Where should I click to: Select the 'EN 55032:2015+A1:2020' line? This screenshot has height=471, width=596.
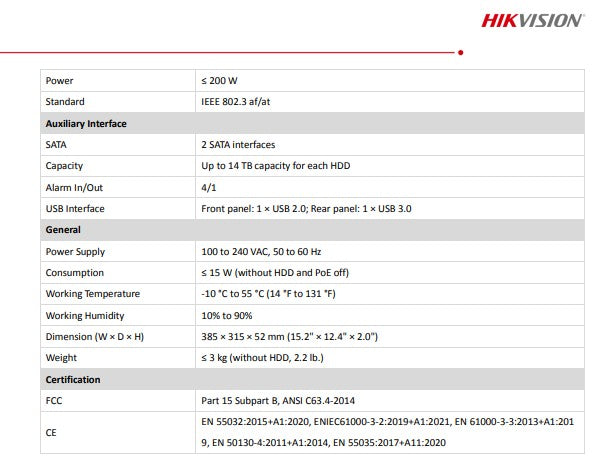pos(387,422)
